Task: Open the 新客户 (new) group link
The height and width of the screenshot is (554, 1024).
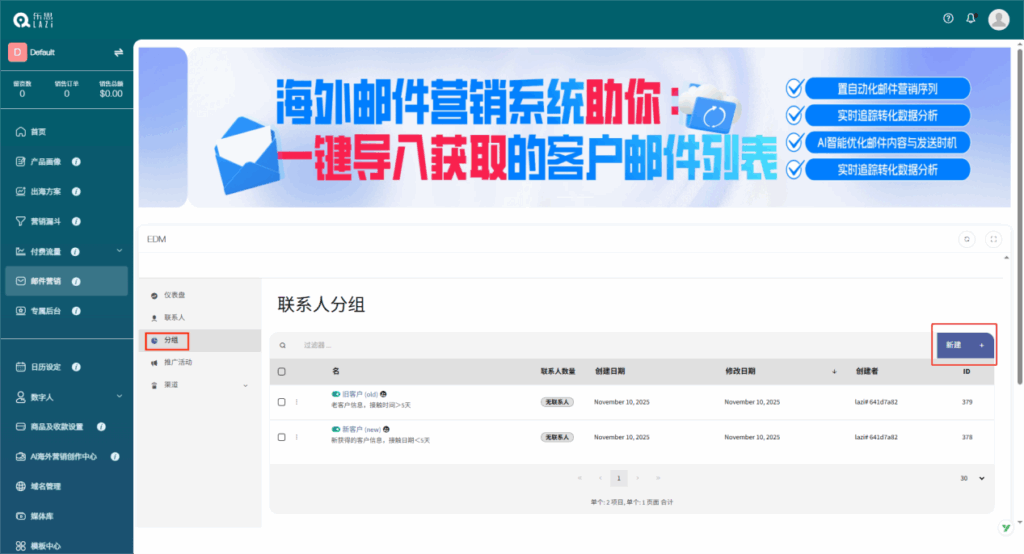Action: click(358, 429)
